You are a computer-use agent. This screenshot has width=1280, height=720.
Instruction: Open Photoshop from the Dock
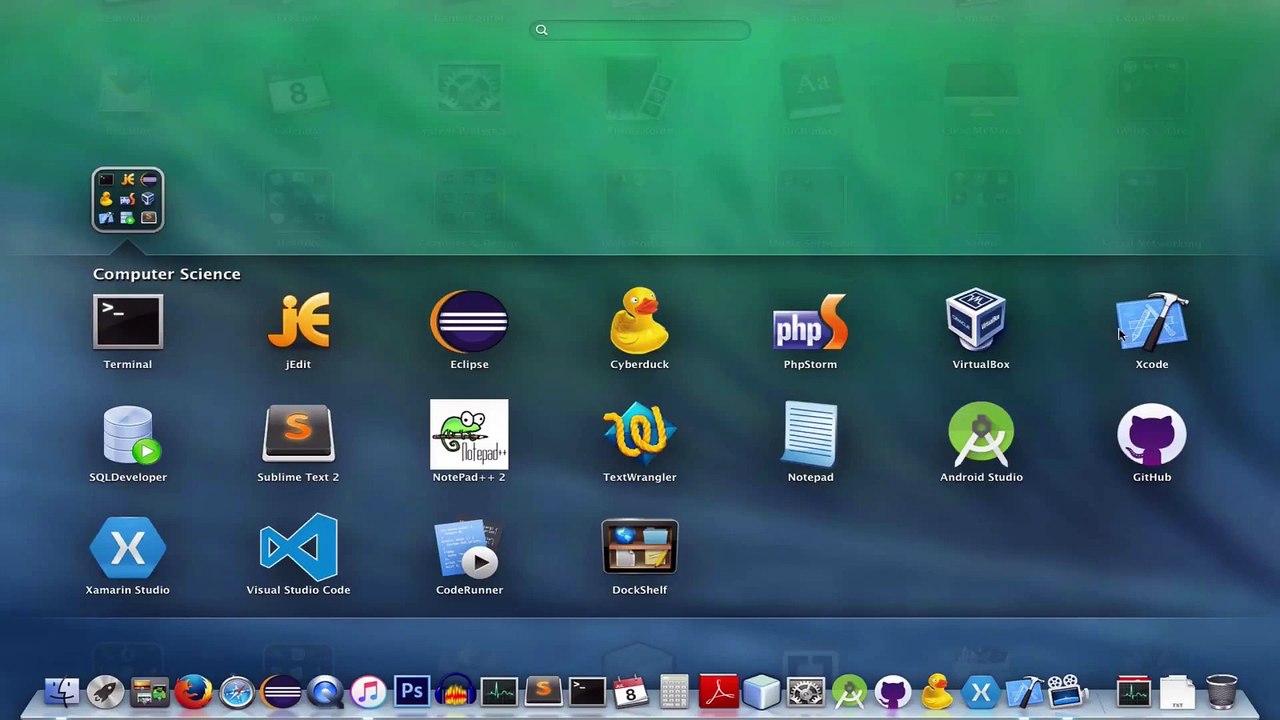coord(412,692)
